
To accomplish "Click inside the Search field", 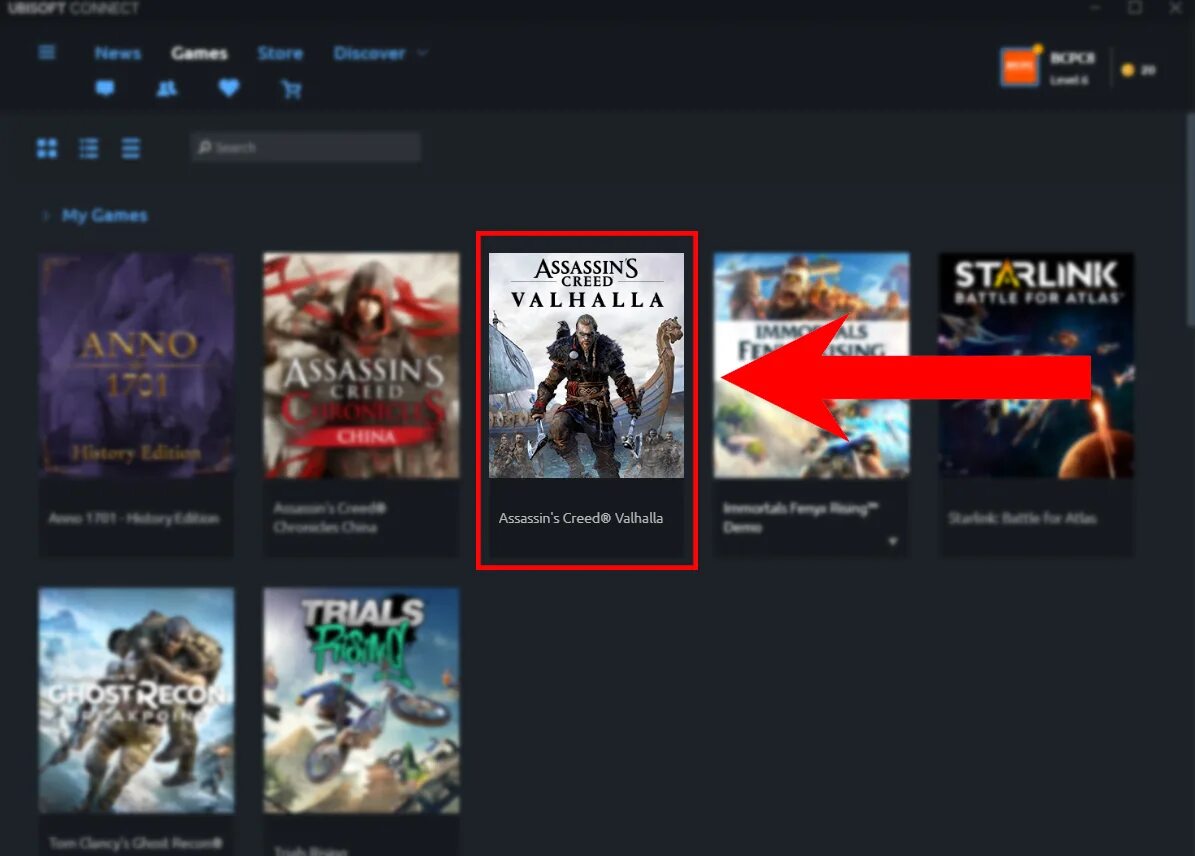I will (x=306, y=147).
